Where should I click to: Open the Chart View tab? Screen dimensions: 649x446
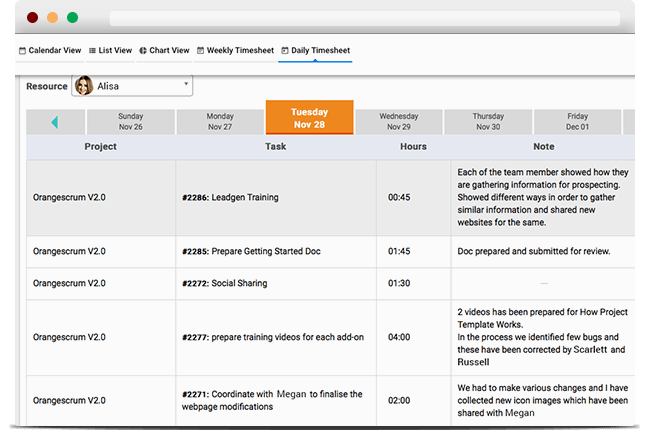click(x=164, y=50)
